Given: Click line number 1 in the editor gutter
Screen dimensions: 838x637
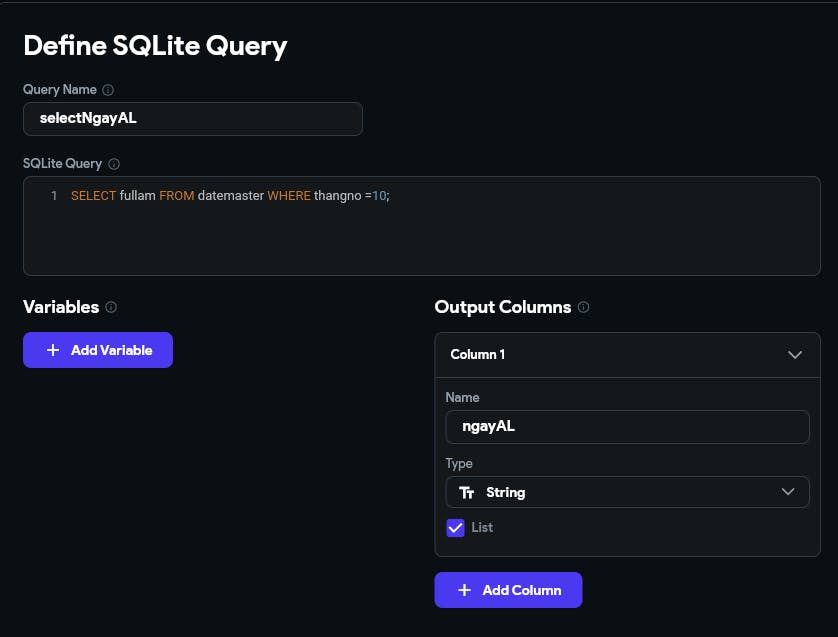Looking at the screenshot, I should coord(54,196).
